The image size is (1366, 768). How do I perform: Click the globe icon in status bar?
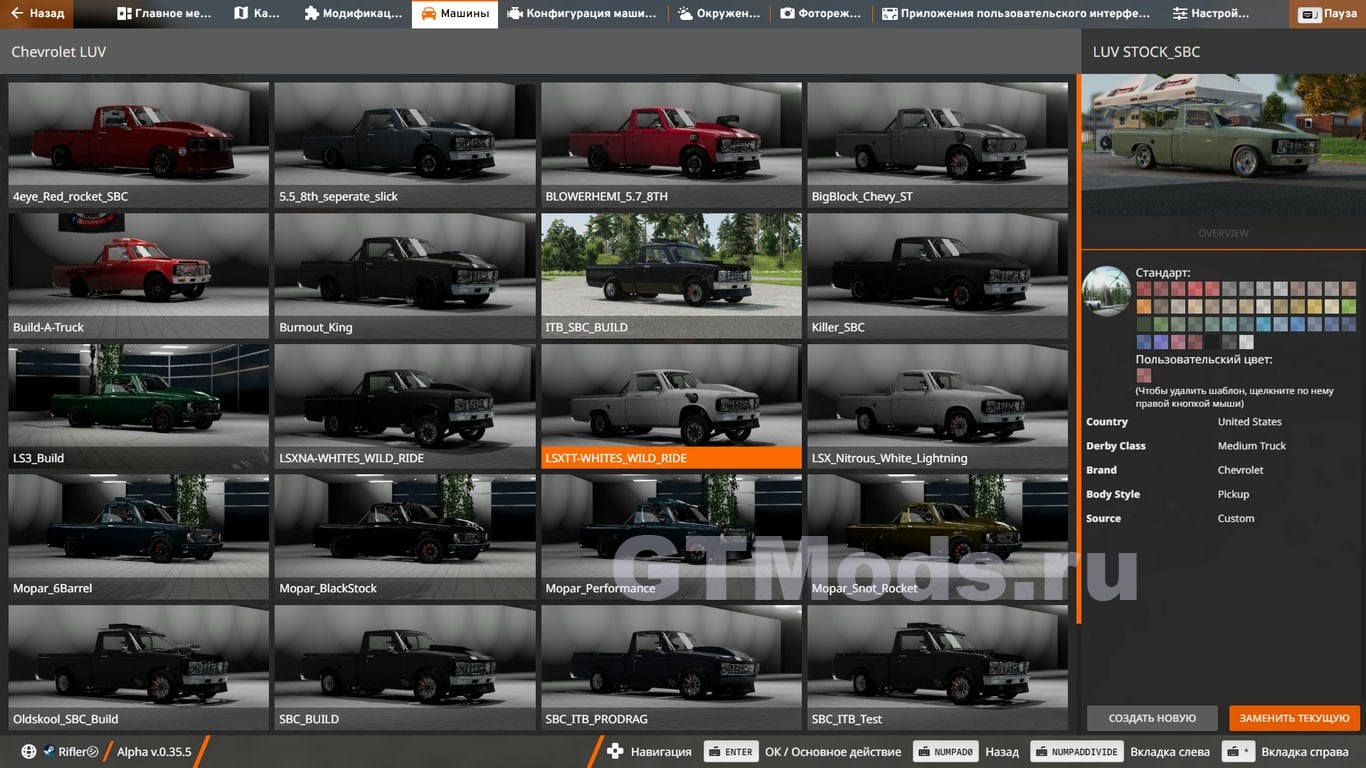(29, 751)
